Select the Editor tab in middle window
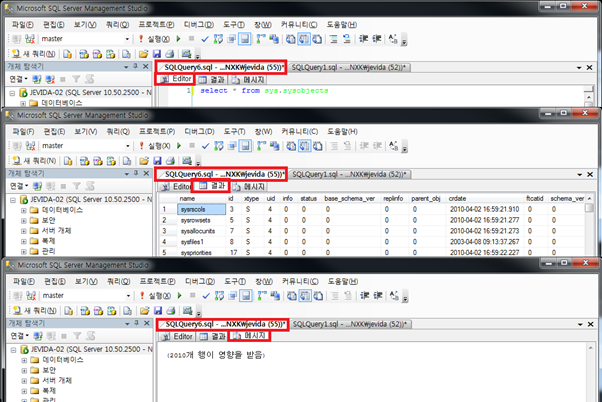The image size is (602, 402). (x=177, y=187)
